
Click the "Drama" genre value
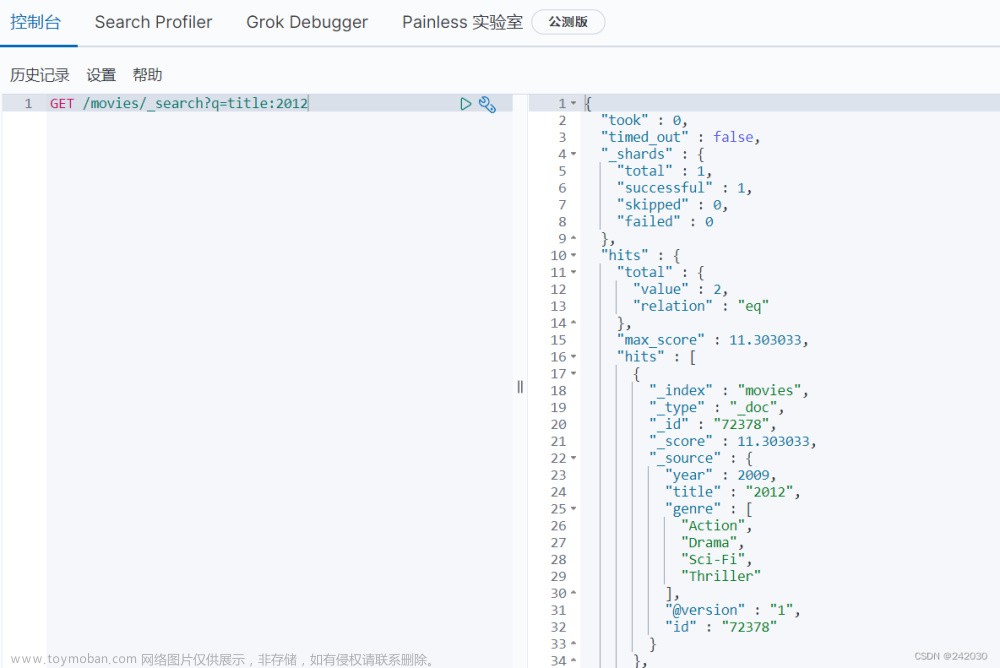pos(712,543)
